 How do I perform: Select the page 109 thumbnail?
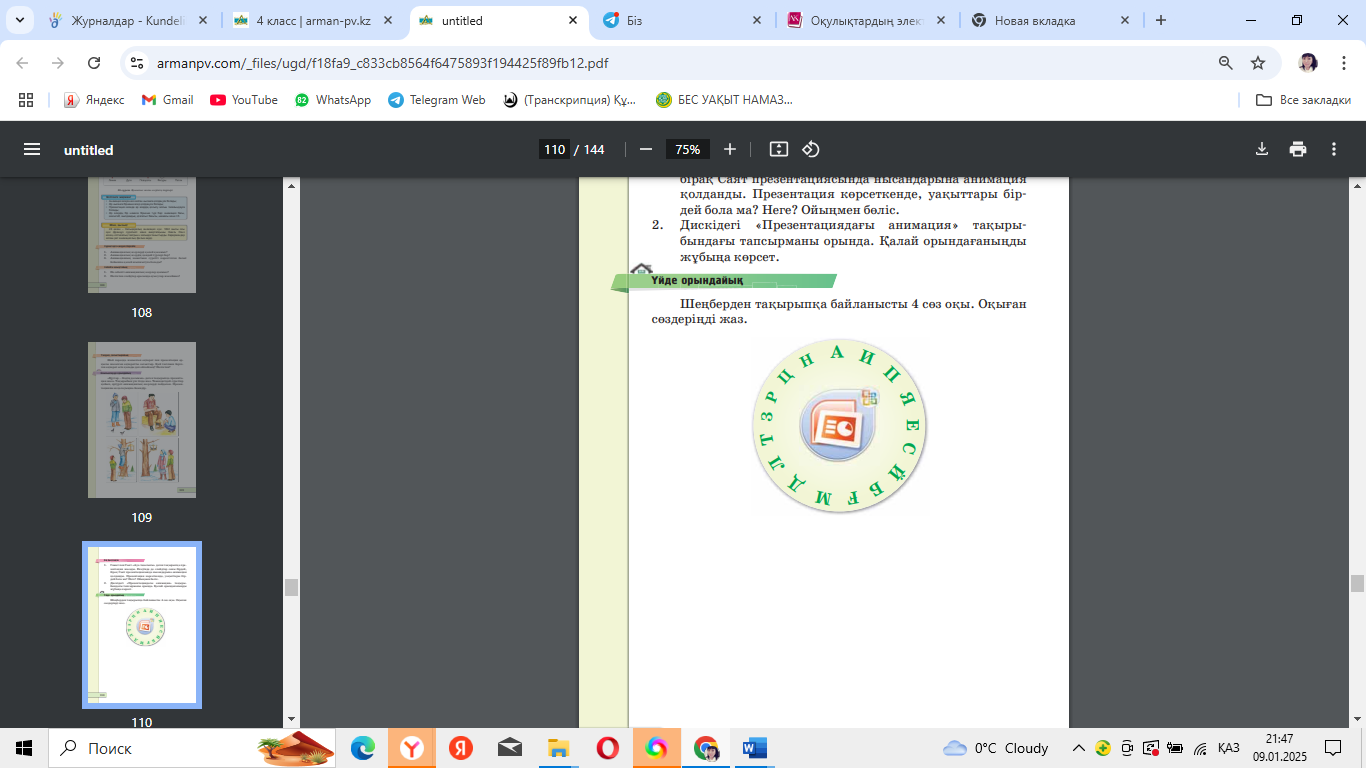(x=142, y=420)
